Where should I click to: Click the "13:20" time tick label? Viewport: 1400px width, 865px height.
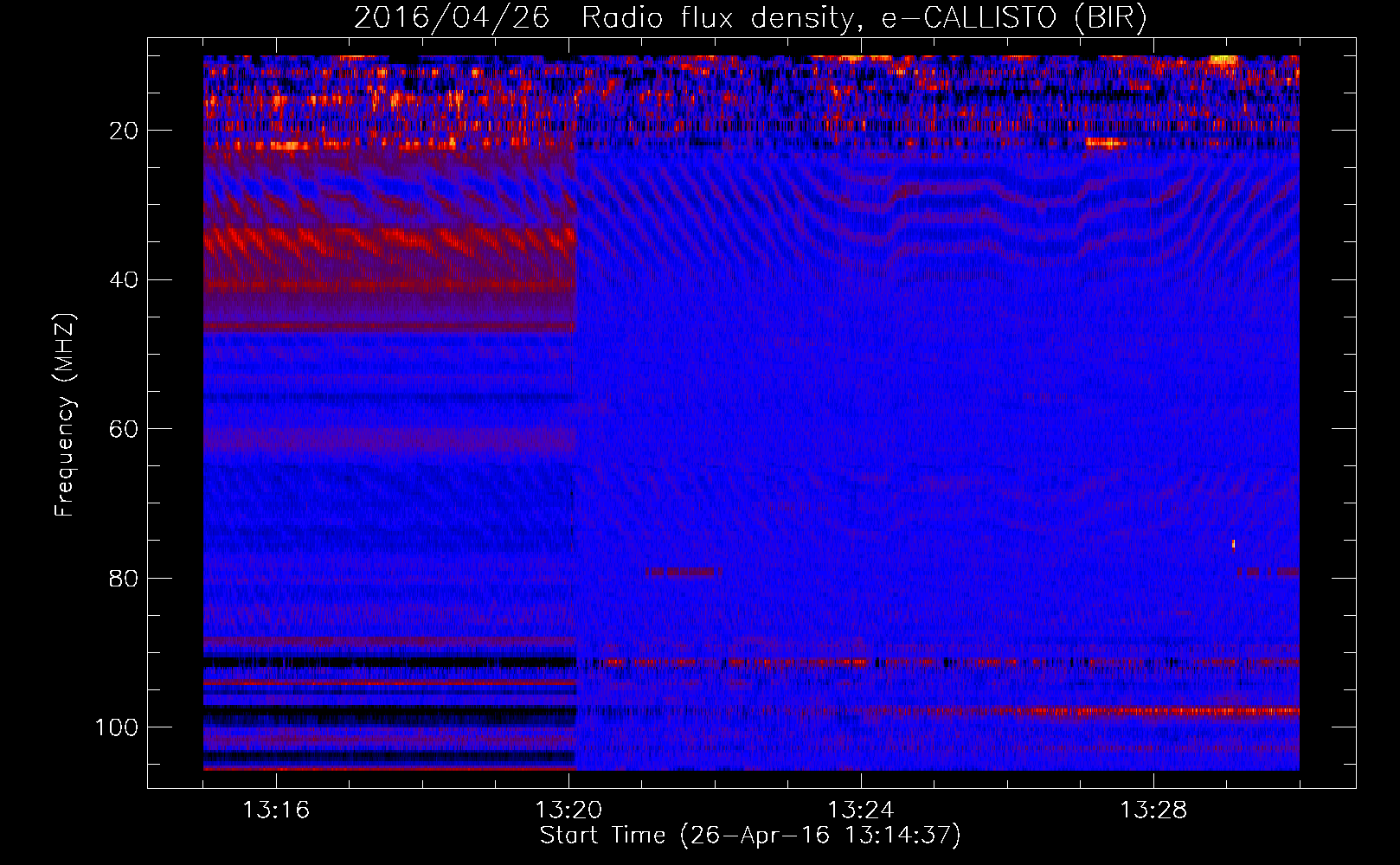568,811
